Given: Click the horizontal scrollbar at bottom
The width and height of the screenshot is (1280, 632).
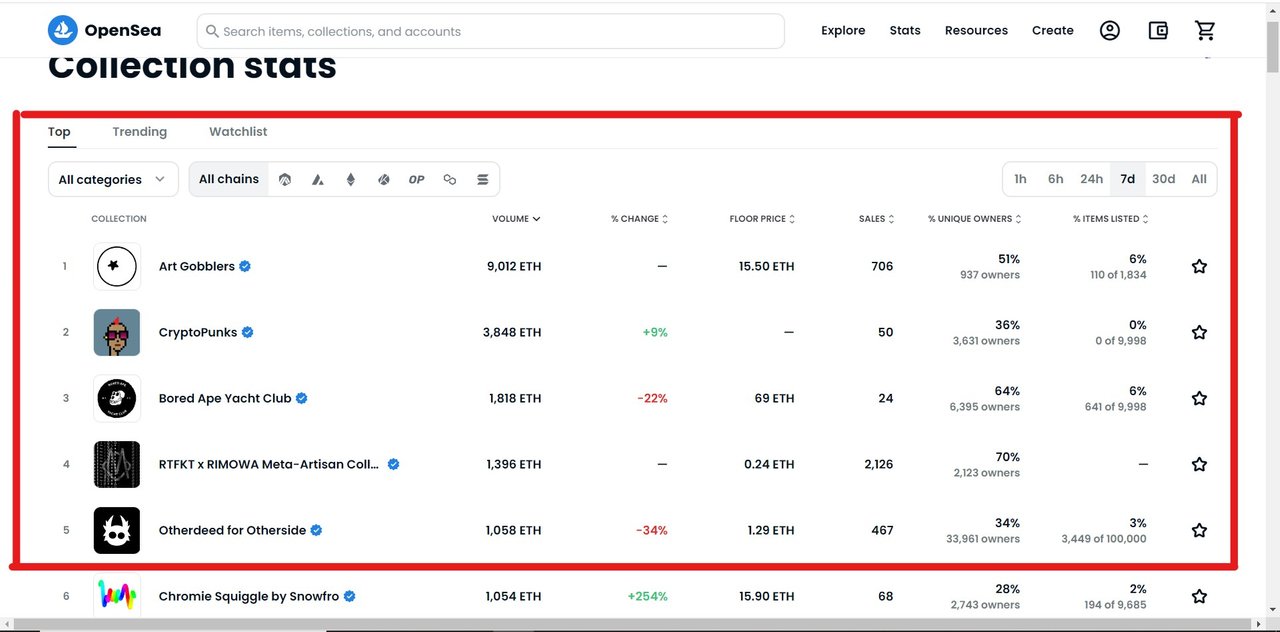Looking at the screenshot, I should coord(632,625).
